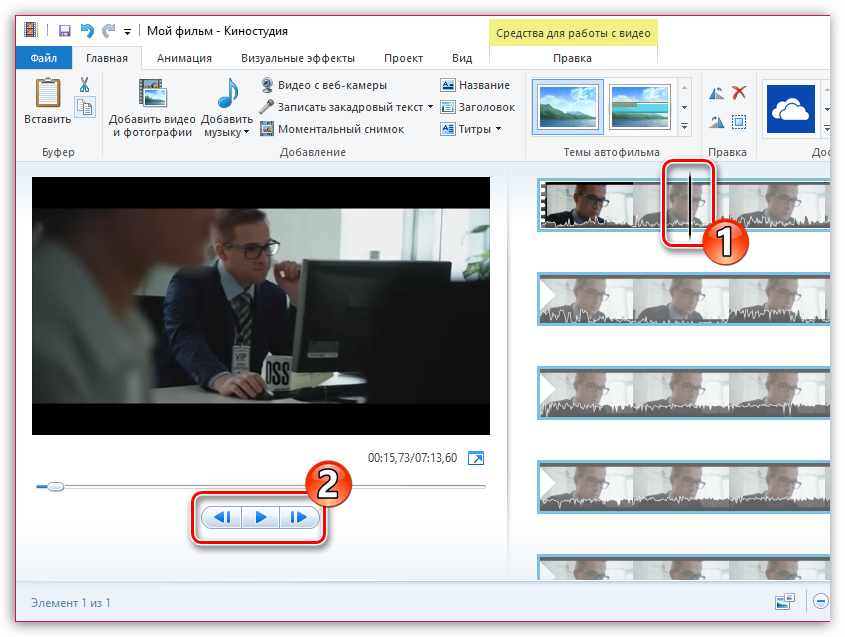Play the video preview
The width and height of the screenshot is (845, 637).
coord(261,517)
